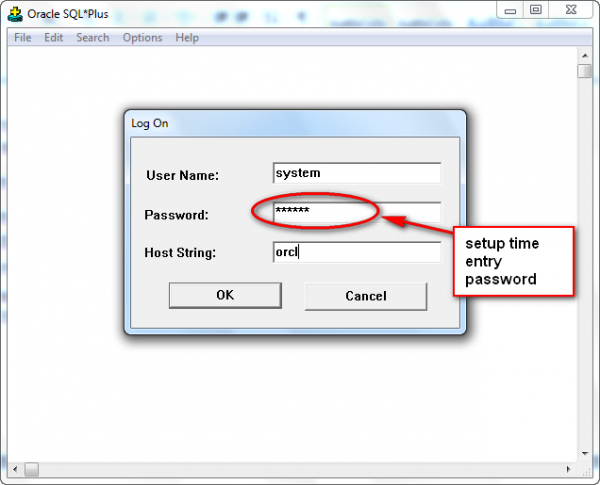Click the User Name input field
The width and height of the screenshot is (600, 485).
(x=357, y=173)
